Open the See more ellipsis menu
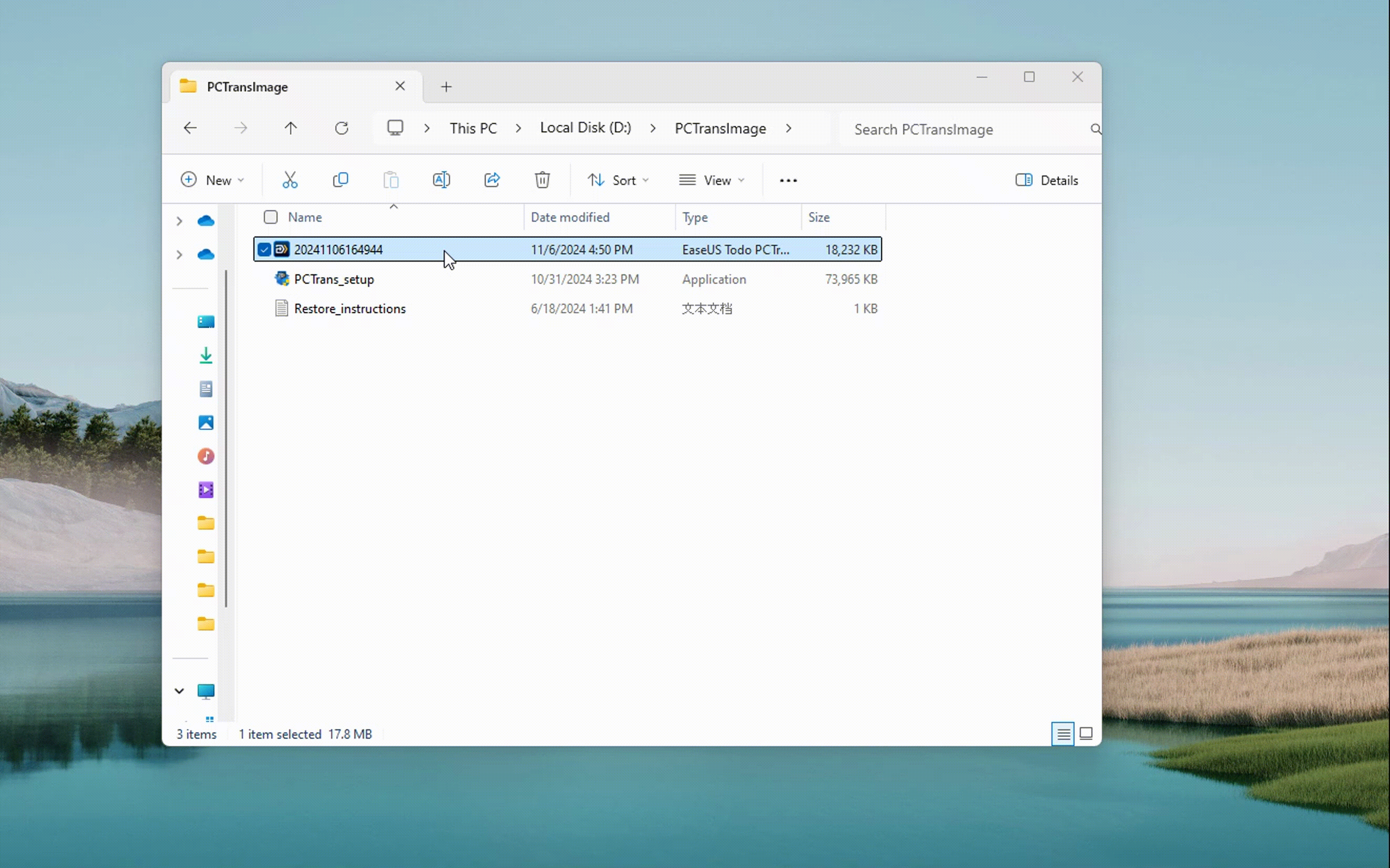The image size is (1390, 868). (788, 180)
